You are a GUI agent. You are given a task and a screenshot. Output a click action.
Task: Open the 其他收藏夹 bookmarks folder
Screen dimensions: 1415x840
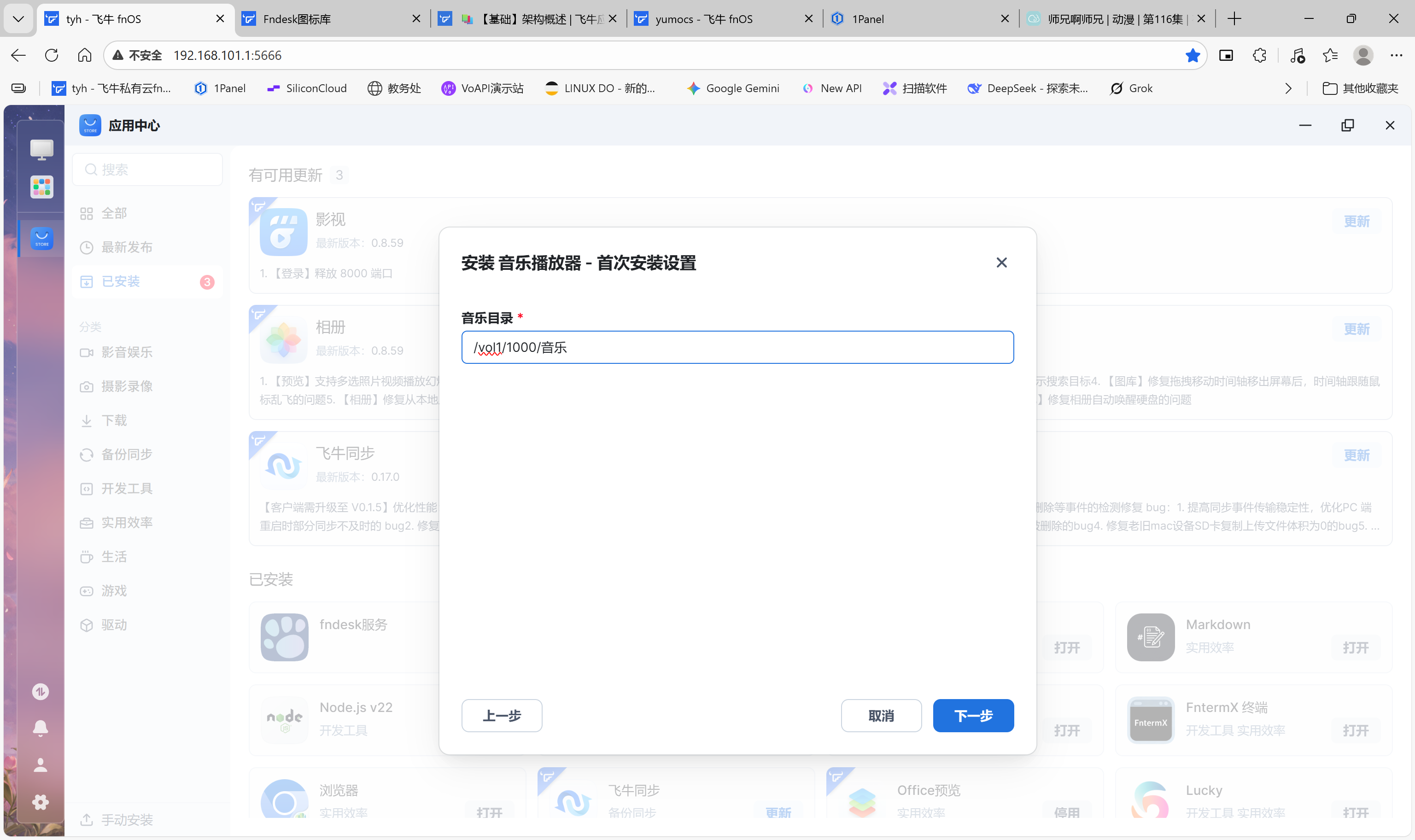(x=1360, y=88)
